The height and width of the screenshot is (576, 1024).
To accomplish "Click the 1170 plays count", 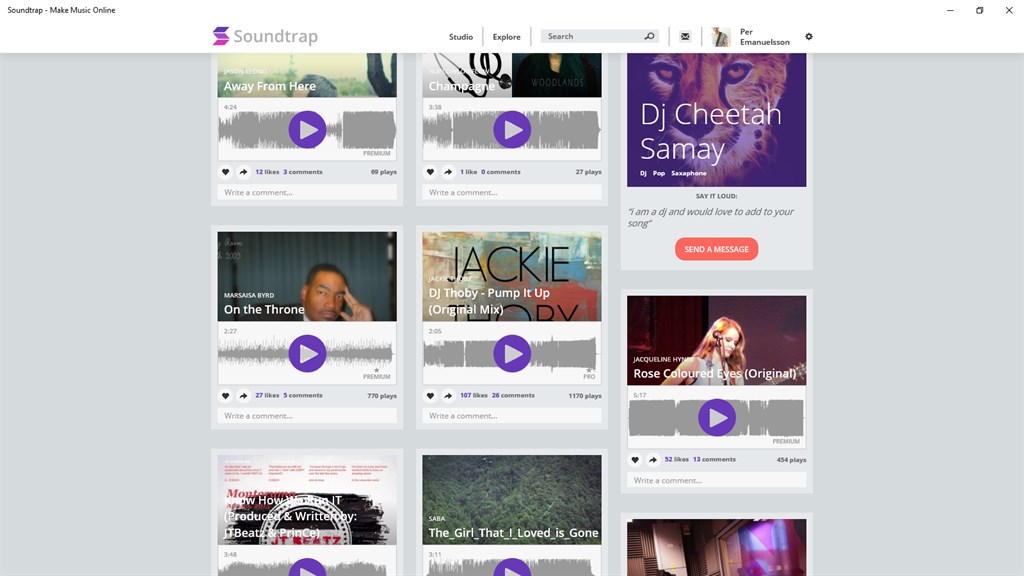I will click(584, 396).
